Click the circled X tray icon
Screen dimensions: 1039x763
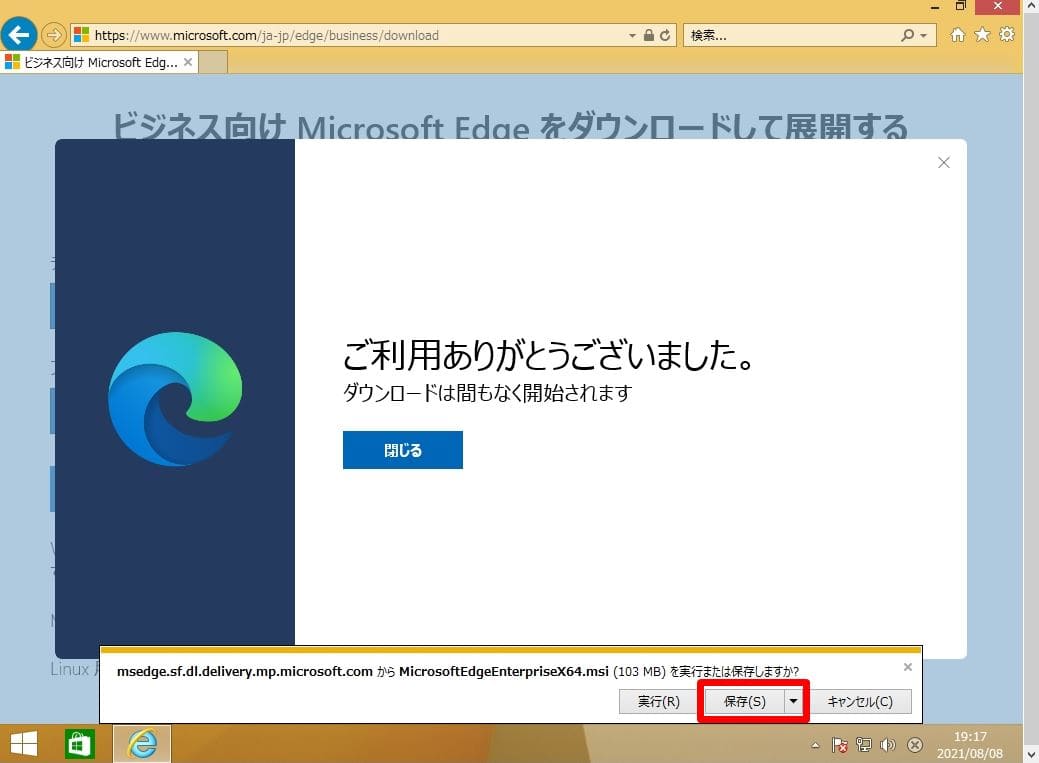click(x=915, y=745)
